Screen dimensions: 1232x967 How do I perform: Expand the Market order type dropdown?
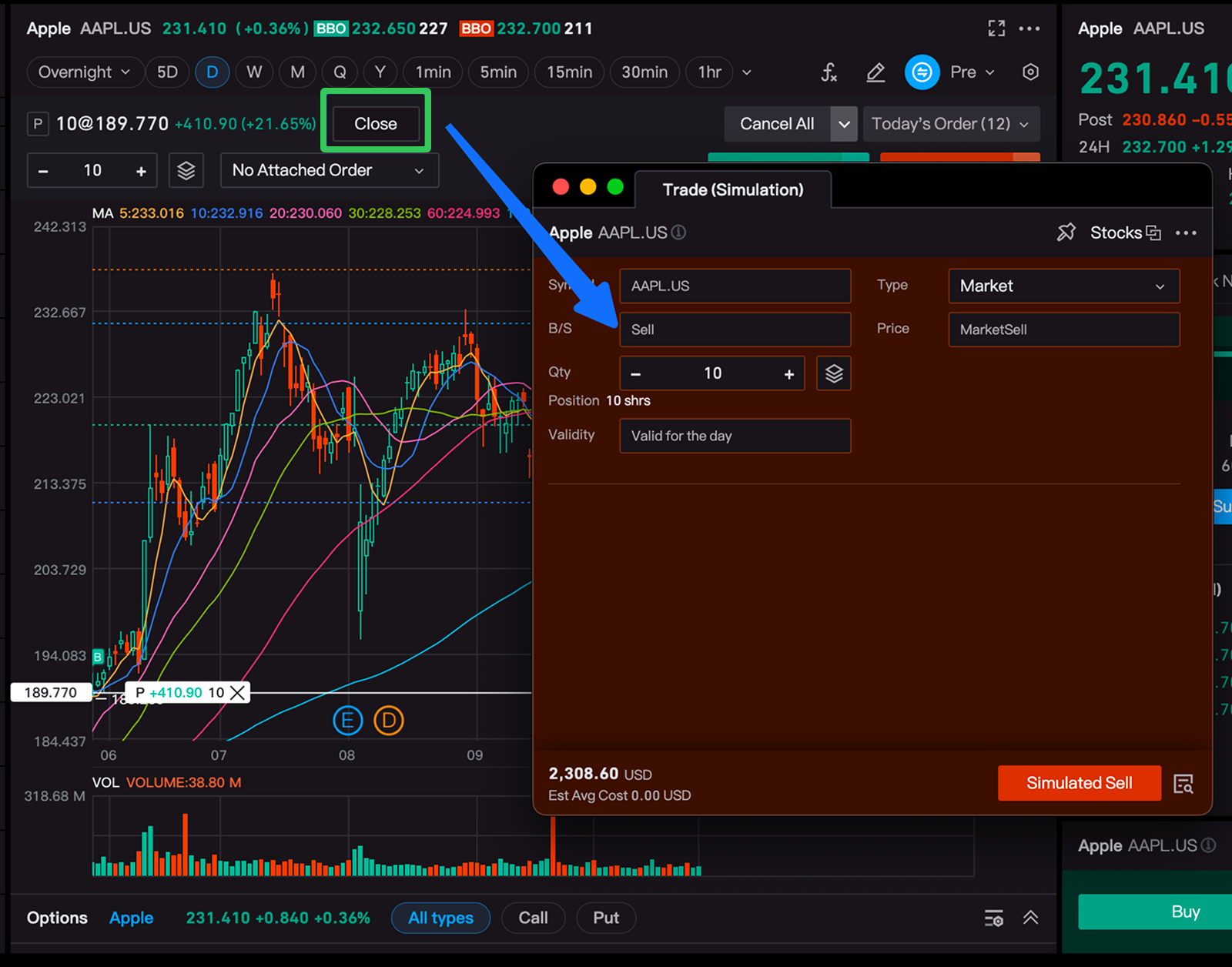1063,286
